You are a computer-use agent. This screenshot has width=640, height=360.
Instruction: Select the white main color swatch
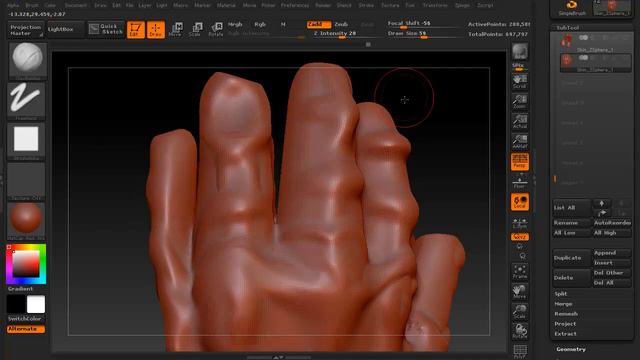(36, 304)
